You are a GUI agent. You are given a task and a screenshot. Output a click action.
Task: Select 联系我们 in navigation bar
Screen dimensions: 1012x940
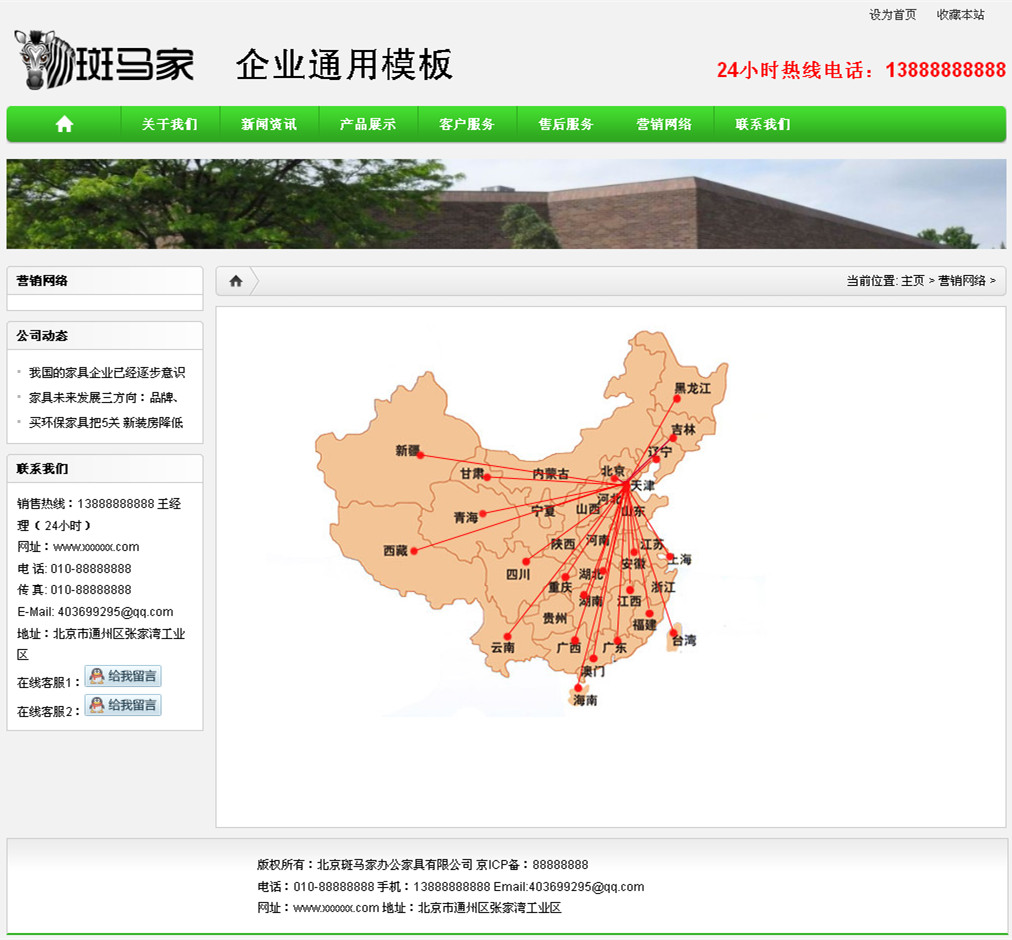pyautogui.click(x=762, y=124)
